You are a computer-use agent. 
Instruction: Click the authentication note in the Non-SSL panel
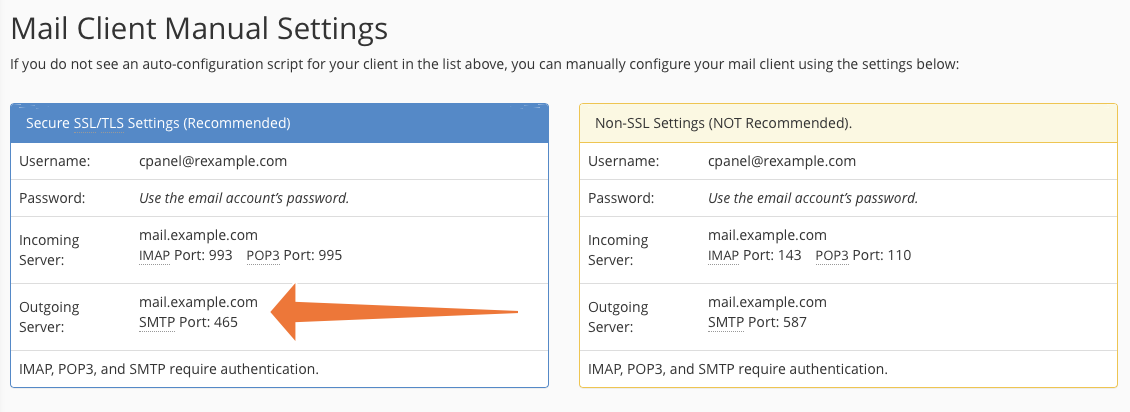pyautogui.click(x=738, y=369)
